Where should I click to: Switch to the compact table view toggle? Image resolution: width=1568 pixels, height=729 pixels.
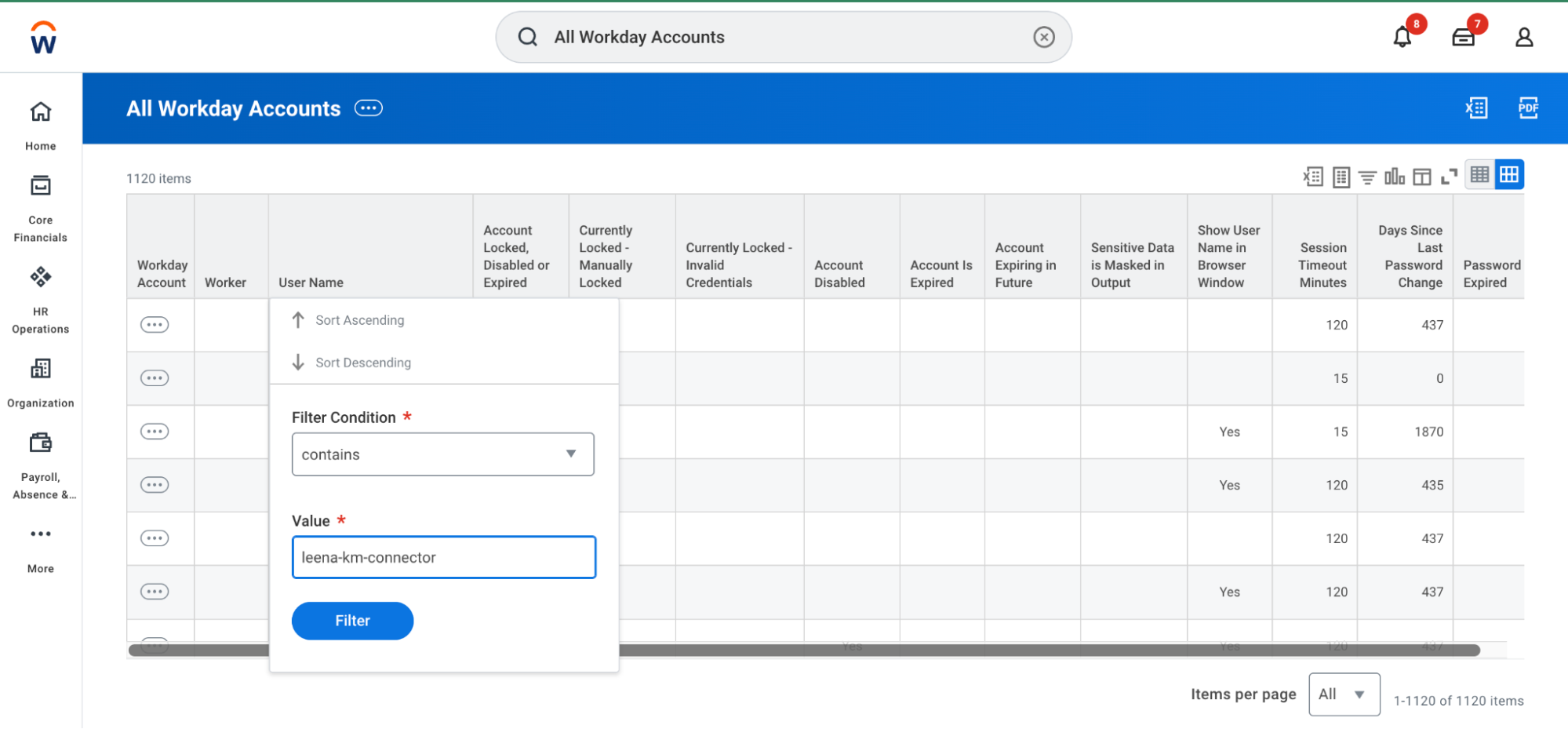[x=1479, y=174]
